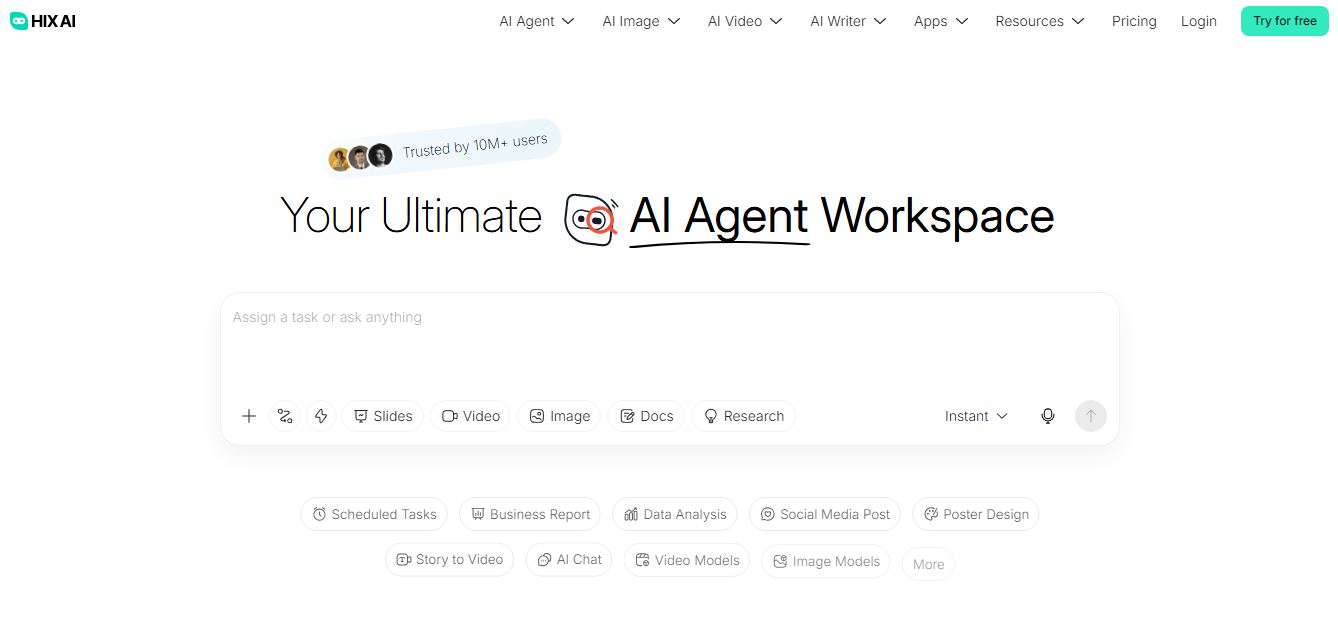Open the Video Models suggestion

pos(687,560)
